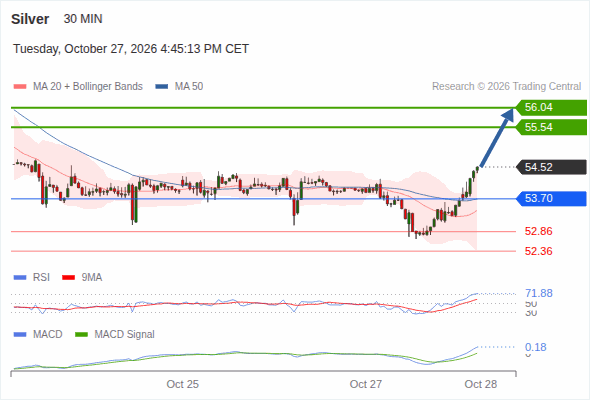This screenshot has width=590, height=400.
Task: Click the MACD legend blue swatch
Action: [20, 335]
